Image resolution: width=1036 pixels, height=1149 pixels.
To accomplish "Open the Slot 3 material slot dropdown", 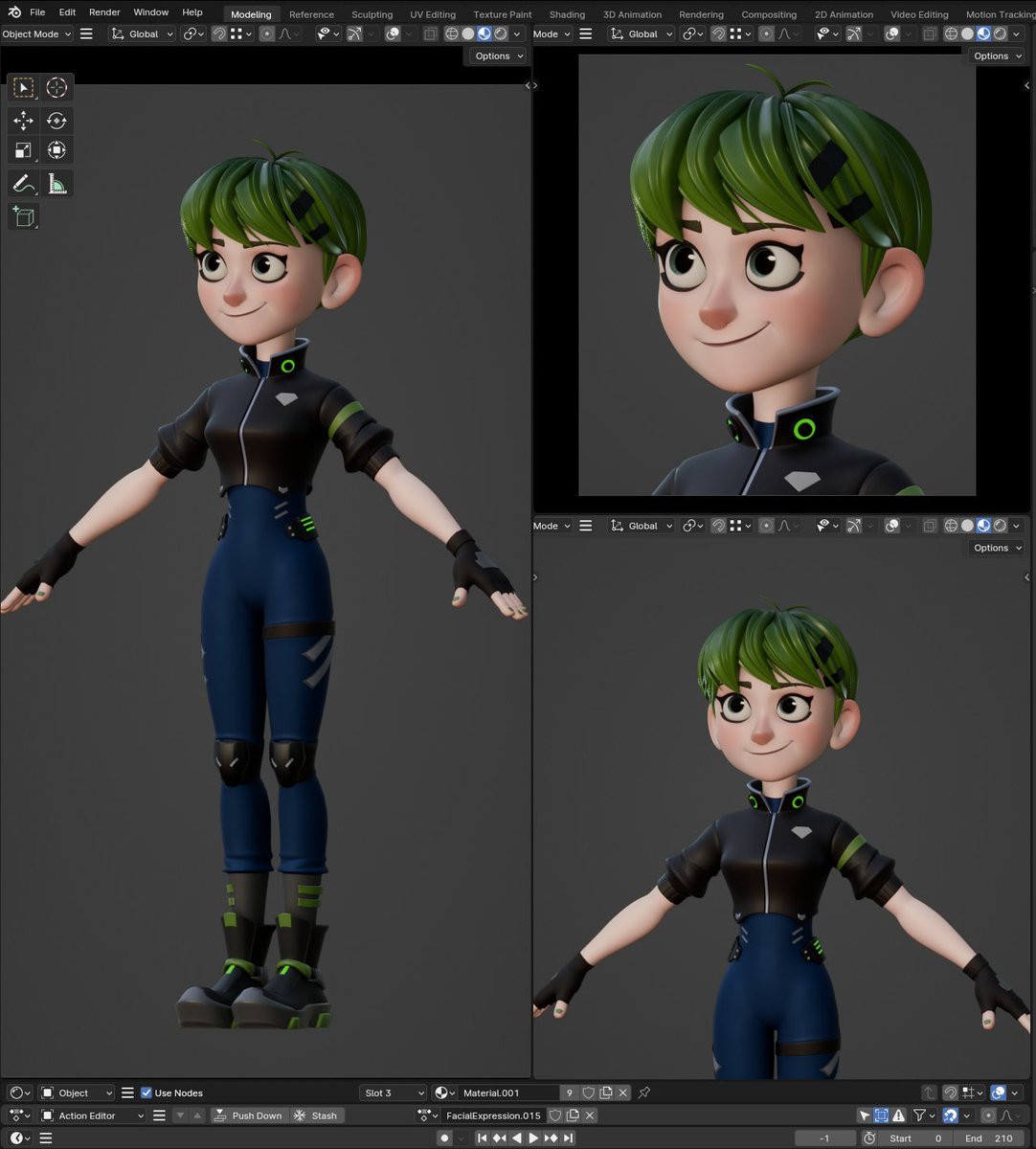I will tap(392, 1093).
